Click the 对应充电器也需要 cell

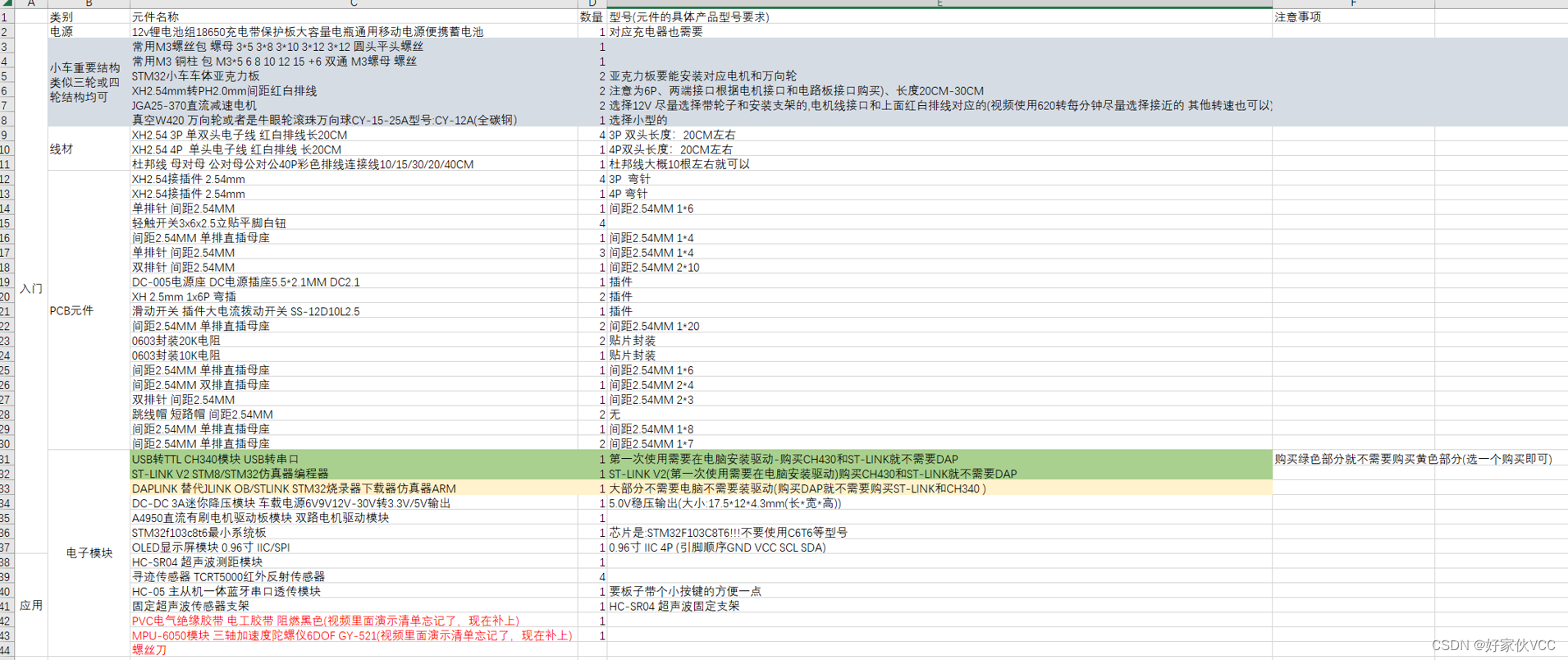(x=939, y=31)
